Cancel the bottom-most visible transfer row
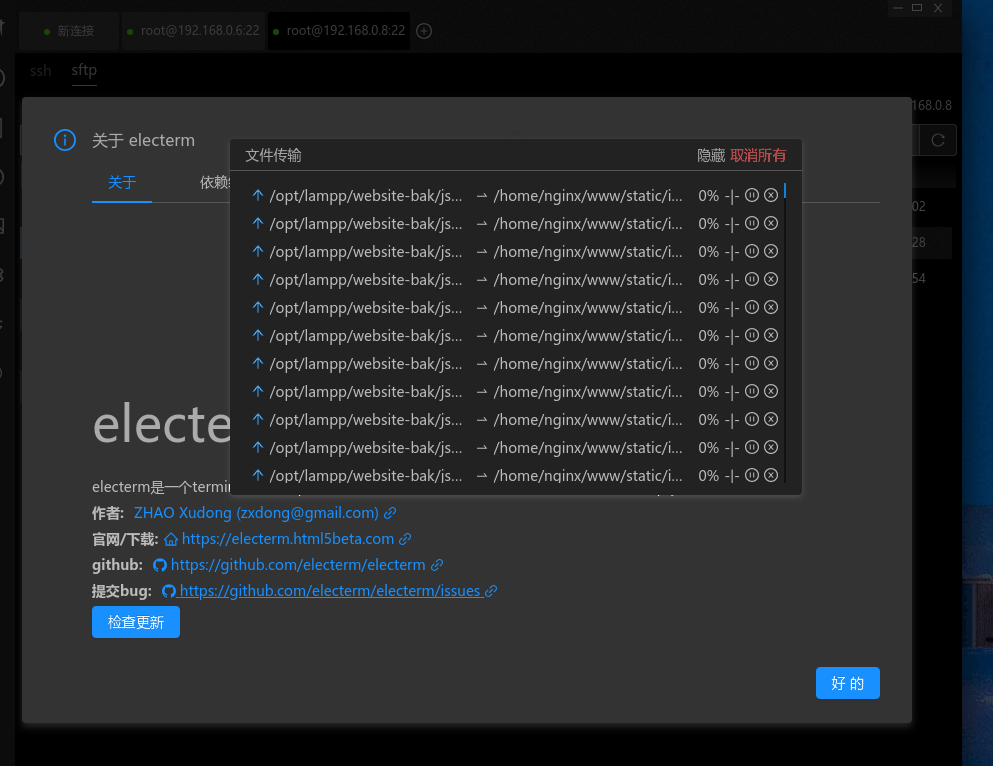The width and height of the screenshot is (993, 766). (x=771, y=475)
